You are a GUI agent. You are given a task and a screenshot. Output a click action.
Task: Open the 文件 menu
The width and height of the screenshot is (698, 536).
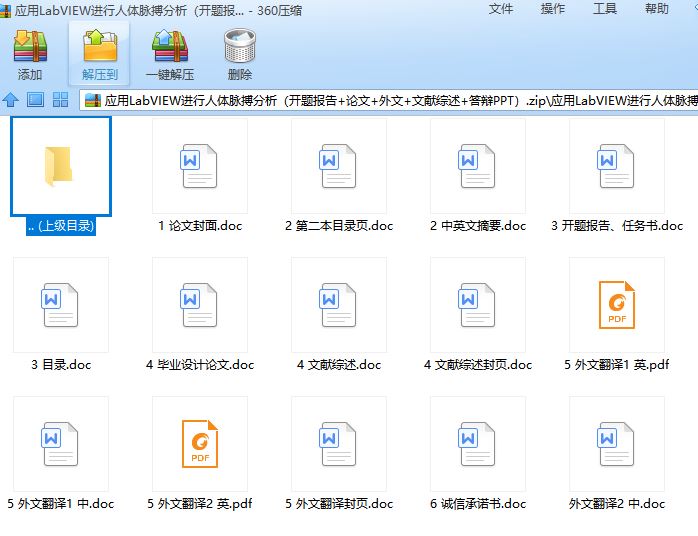[x=501, y=9]
